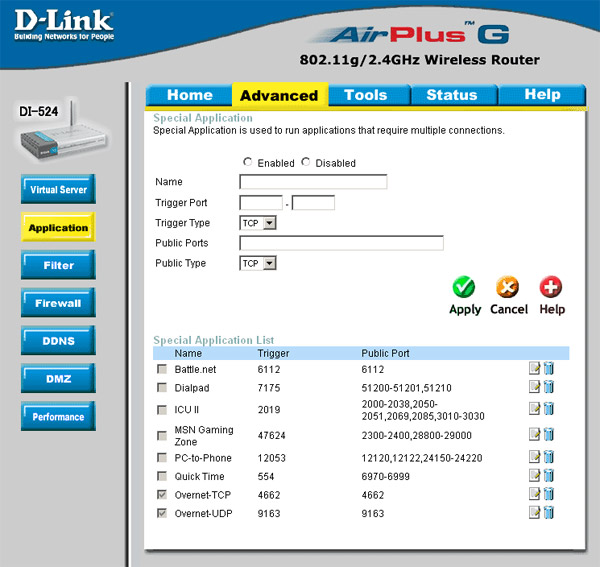Click the Public Ports input field
600x567 pixels.
click(x=341, y=243)
